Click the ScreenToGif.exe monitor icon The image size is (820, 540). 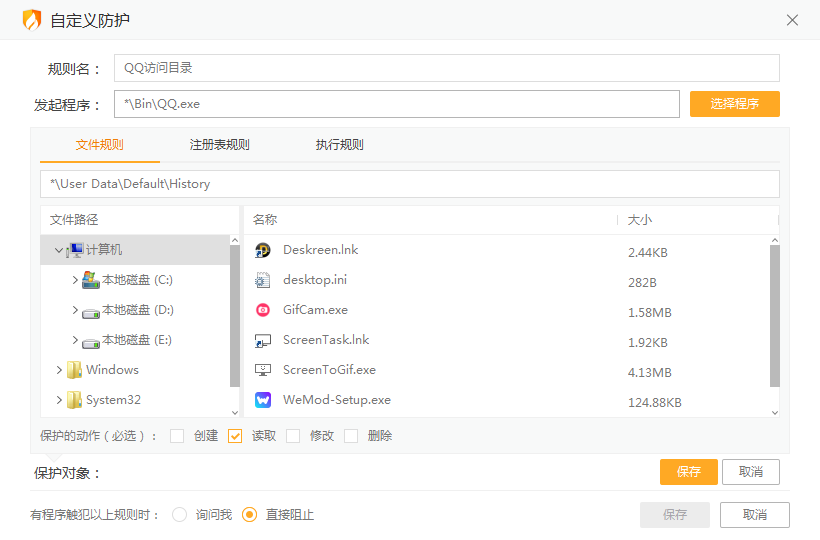(x=263, y=370)
